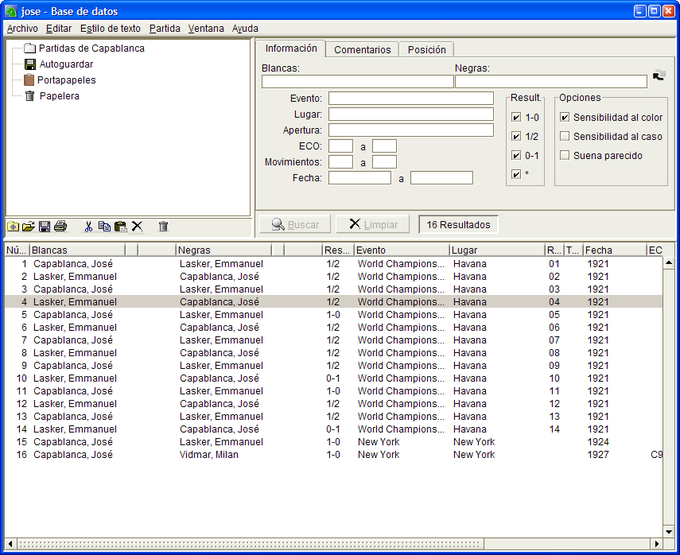The image size is (680, 555).
Task: Sort by the Evento column header
Action: [x=402, y=250]
